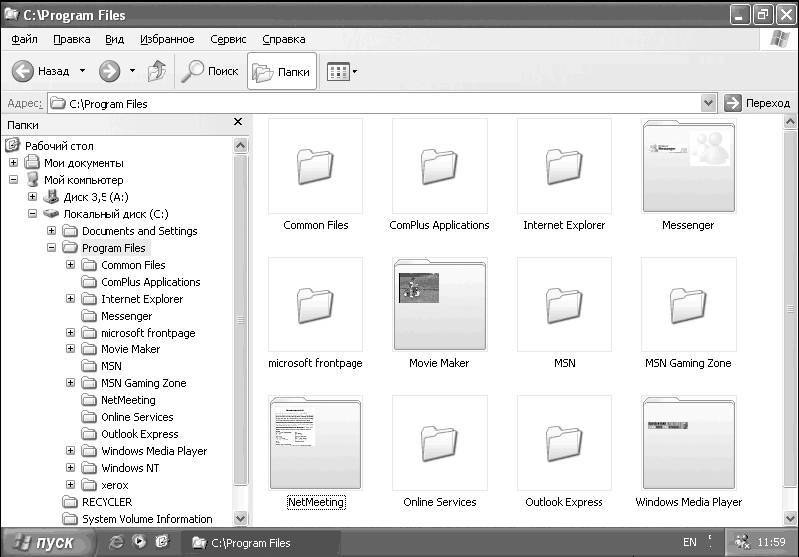Open the address bar dropdown
The image size is (799, 557).
point(708,103)
